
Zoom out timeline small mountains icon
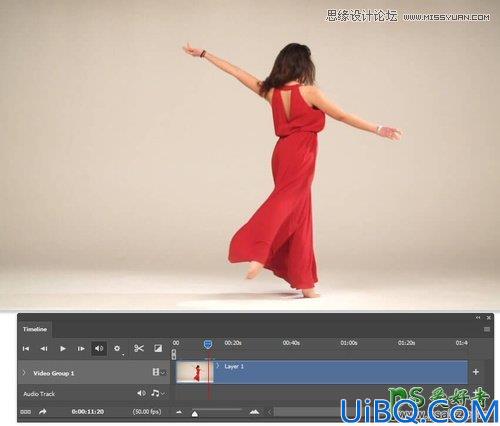pyautogui.click(x=179, y=412)
